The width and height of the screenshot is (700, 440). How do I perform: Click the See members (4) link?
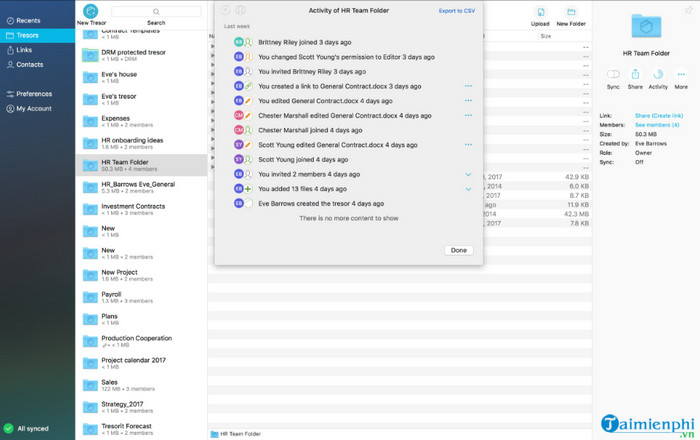pos(657,125)
